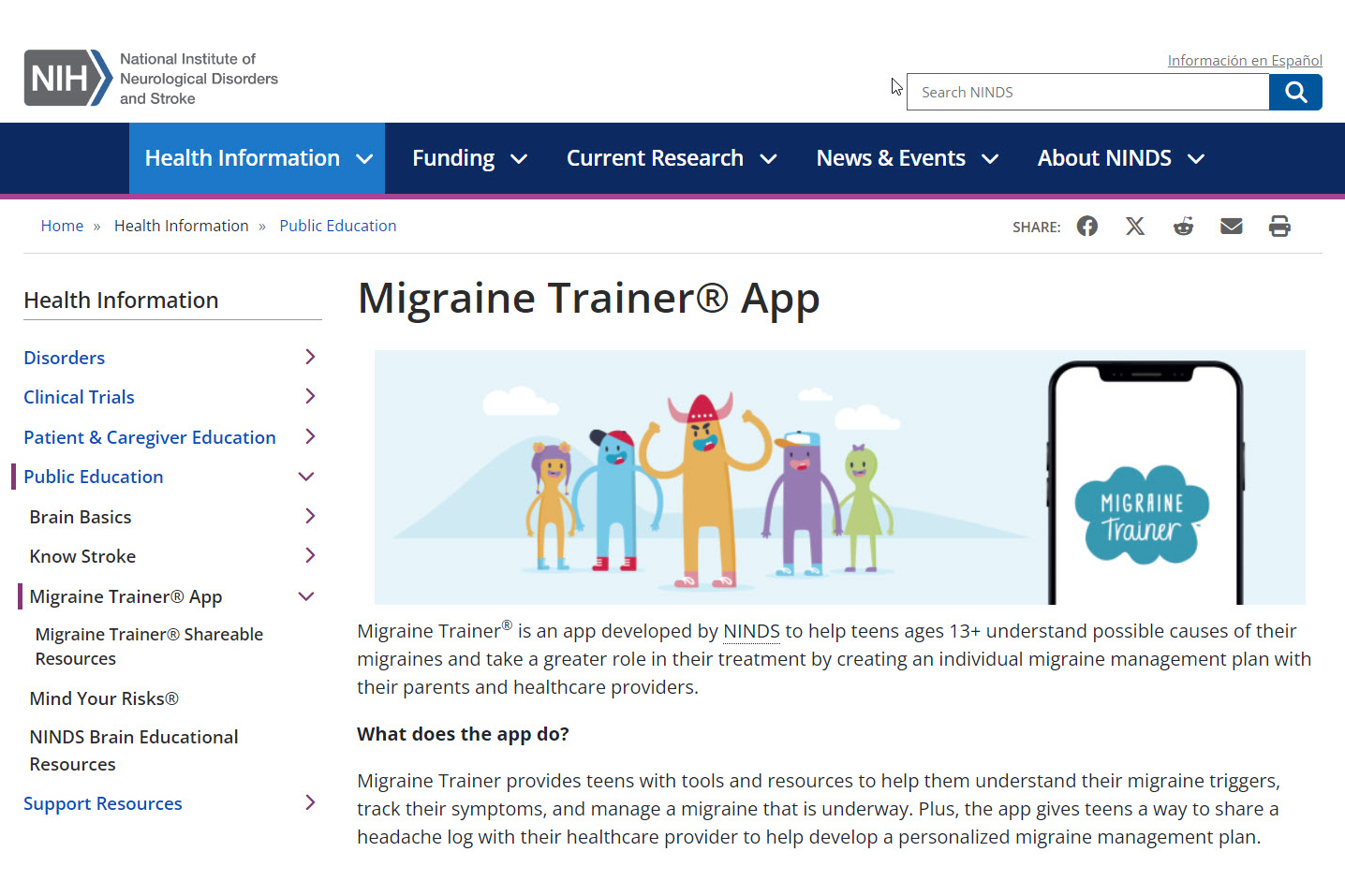Share the page via email

(1231, 226)
